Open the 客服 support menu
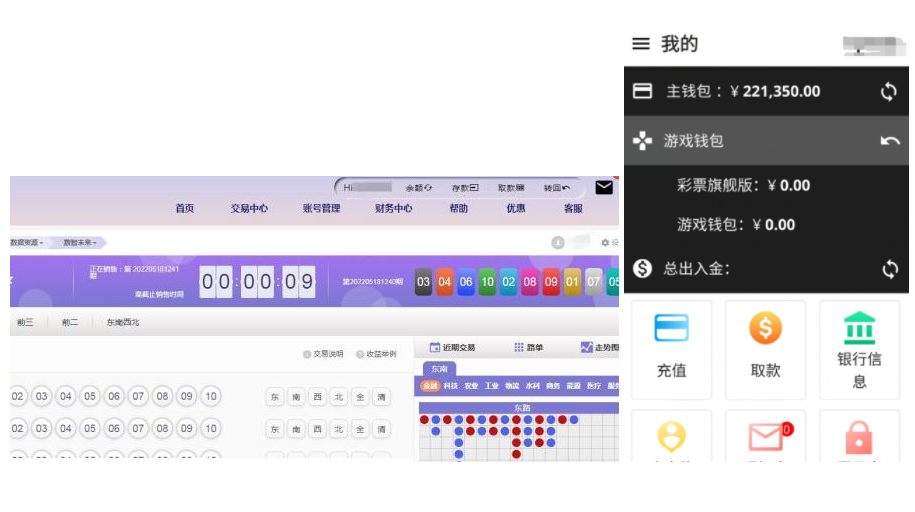The height and width of the screenshot is (512, 915). coord(573,208)
